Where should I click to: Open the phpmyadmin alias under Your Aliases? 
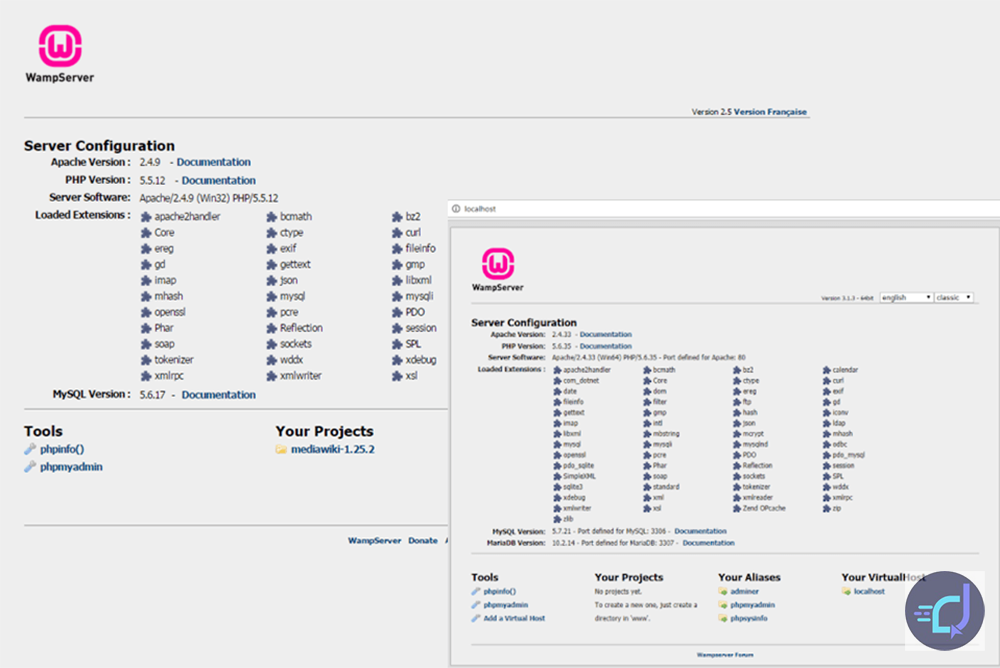[753, 605]
